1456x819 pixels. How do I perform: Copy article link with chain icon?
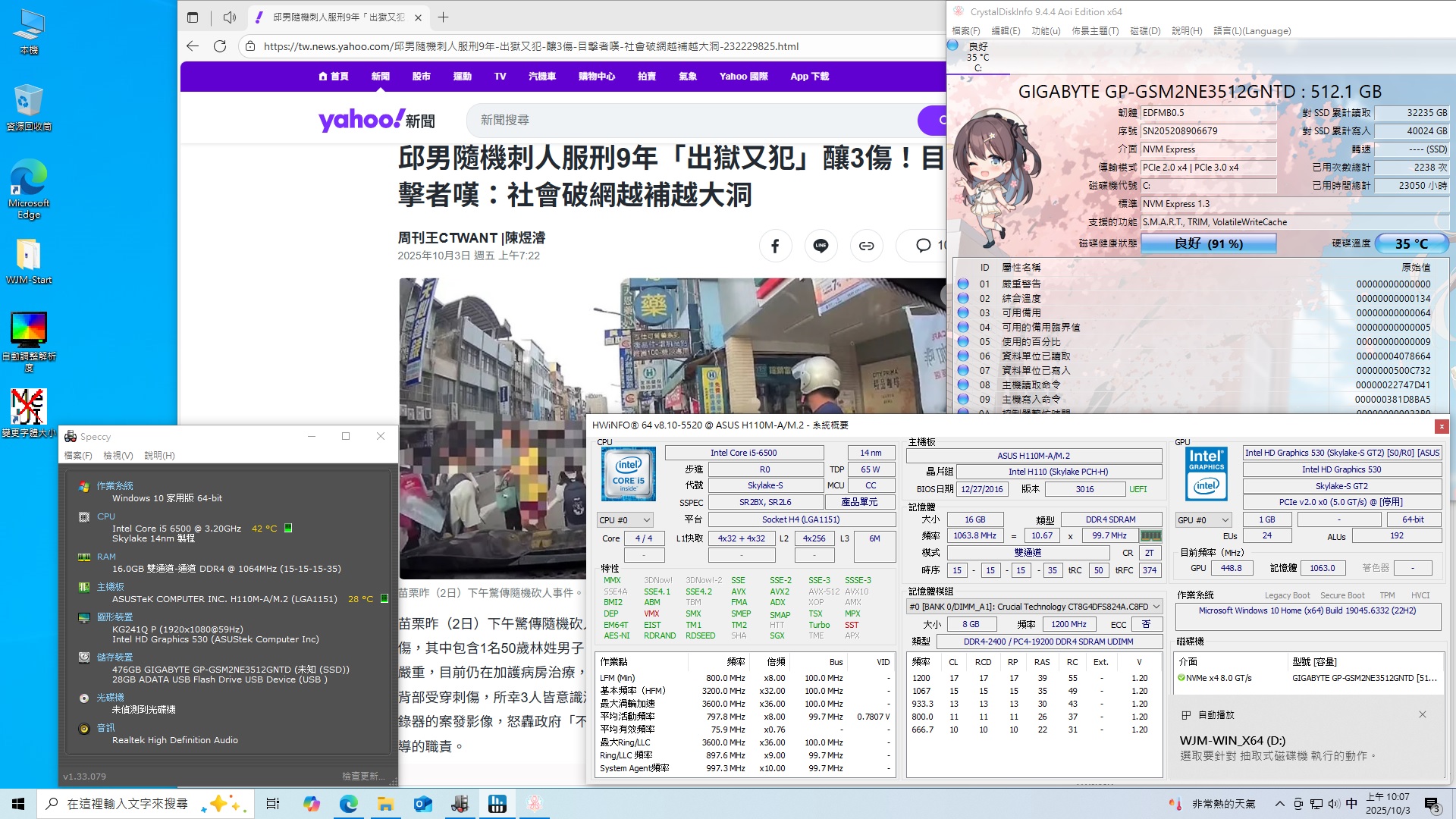(866, 246)
